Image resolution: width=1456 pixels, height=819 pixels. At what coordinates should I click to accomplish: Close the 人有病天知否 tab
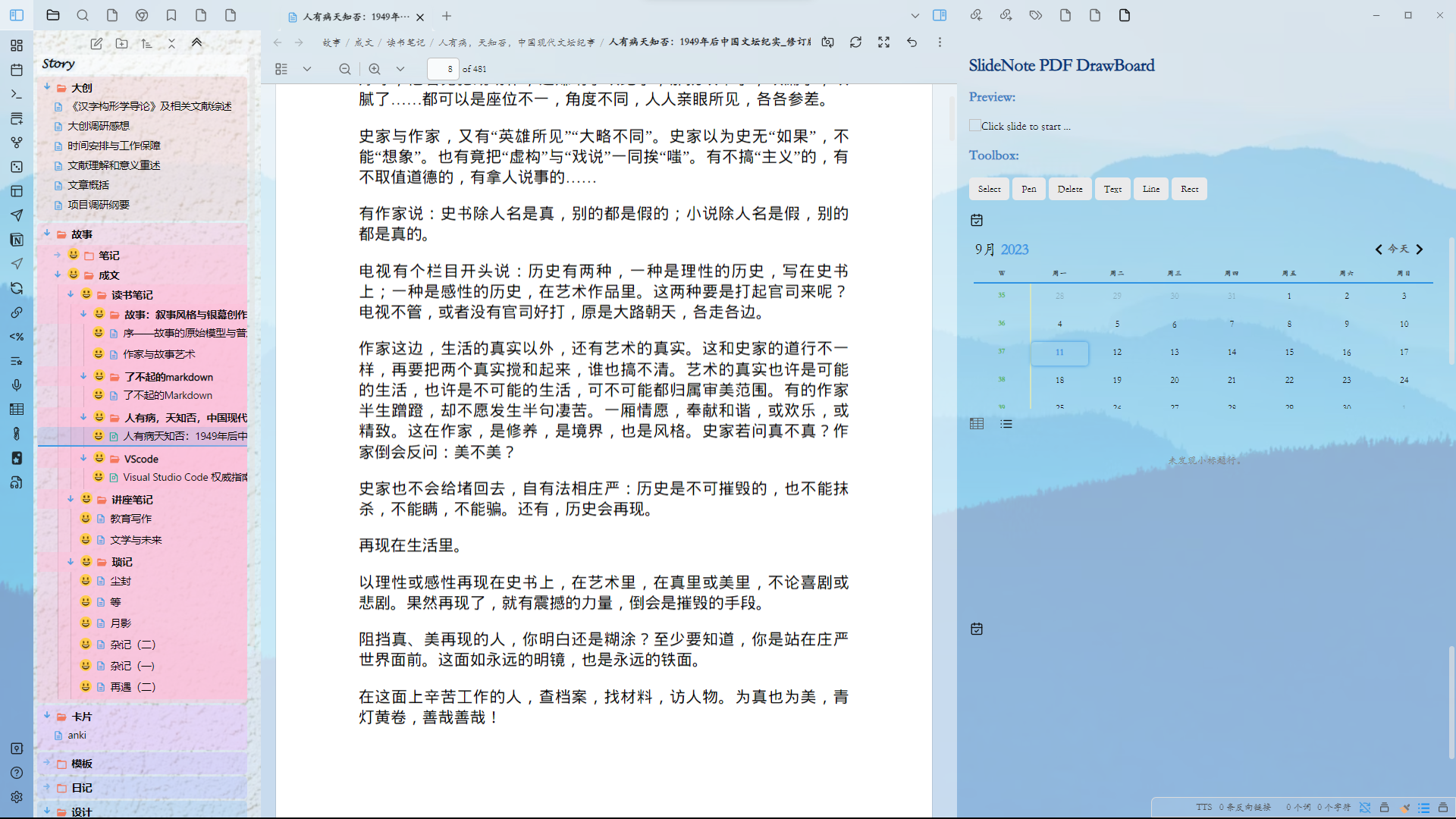coord(420,17)
